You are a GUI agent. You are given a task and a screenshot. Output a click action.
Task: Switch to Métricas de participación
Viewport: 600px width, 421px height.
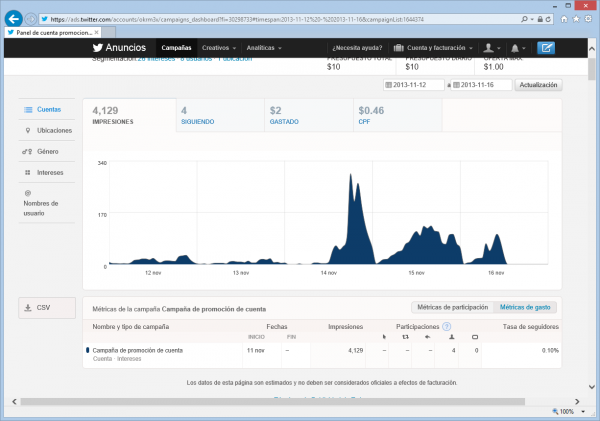453,307
